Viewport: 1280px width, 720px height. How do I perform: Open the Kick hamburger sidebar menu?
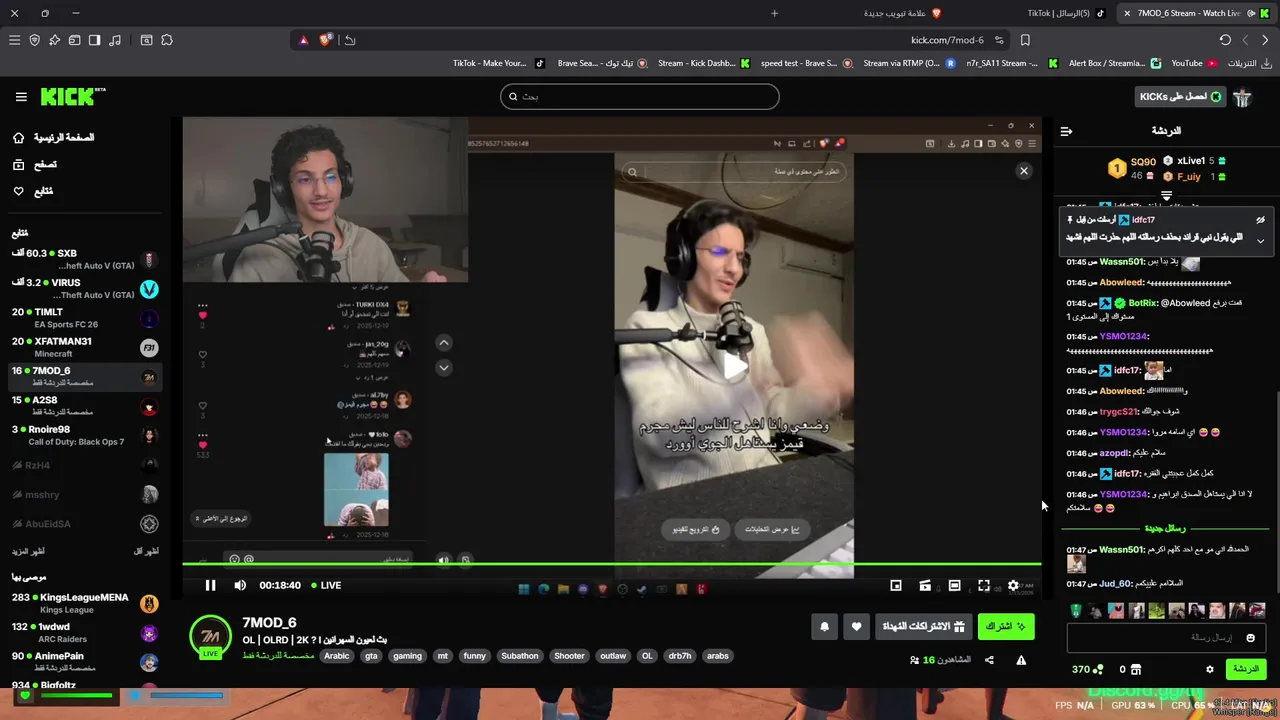coord(21,97)
